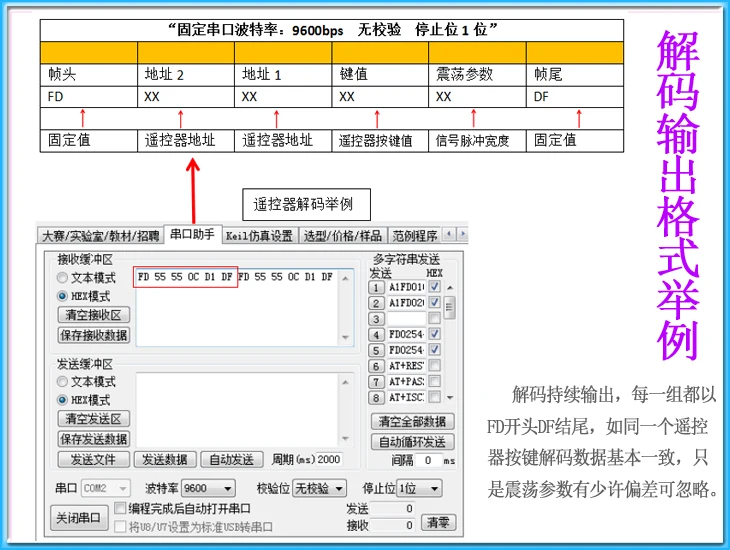
Task: Send multi-string row 7
Action: pos(376,382)
